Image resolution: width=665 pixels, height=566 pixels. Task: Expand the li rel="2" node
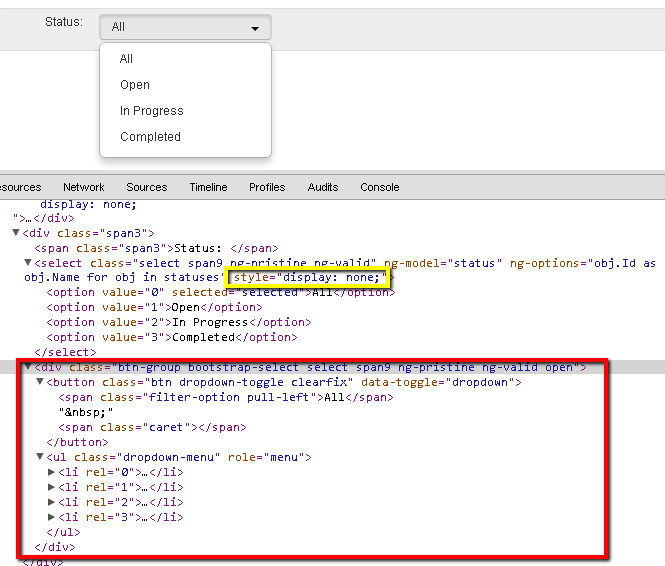pos(51,502)
